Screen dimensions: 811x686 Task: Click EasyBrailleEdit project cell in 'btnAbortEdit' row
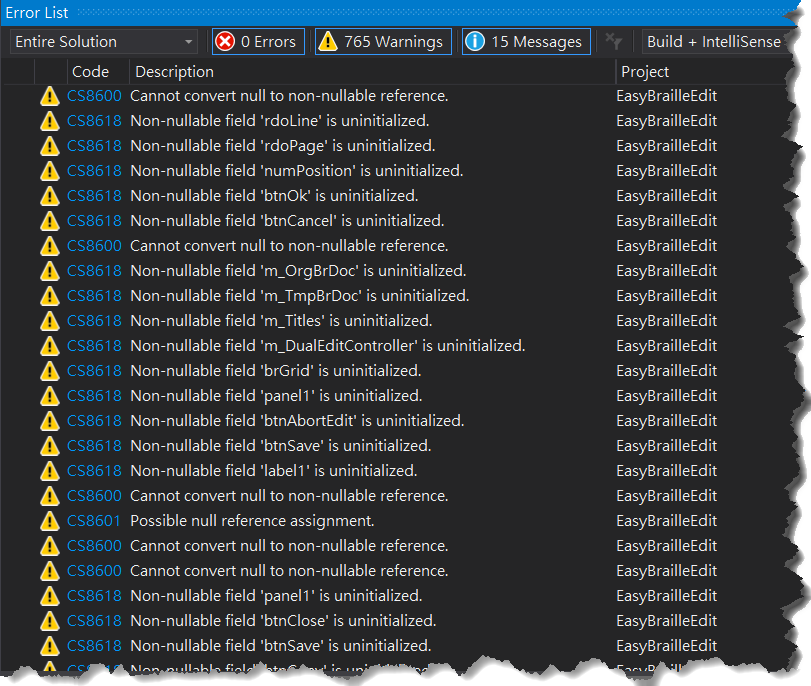(x=666, y=421)
